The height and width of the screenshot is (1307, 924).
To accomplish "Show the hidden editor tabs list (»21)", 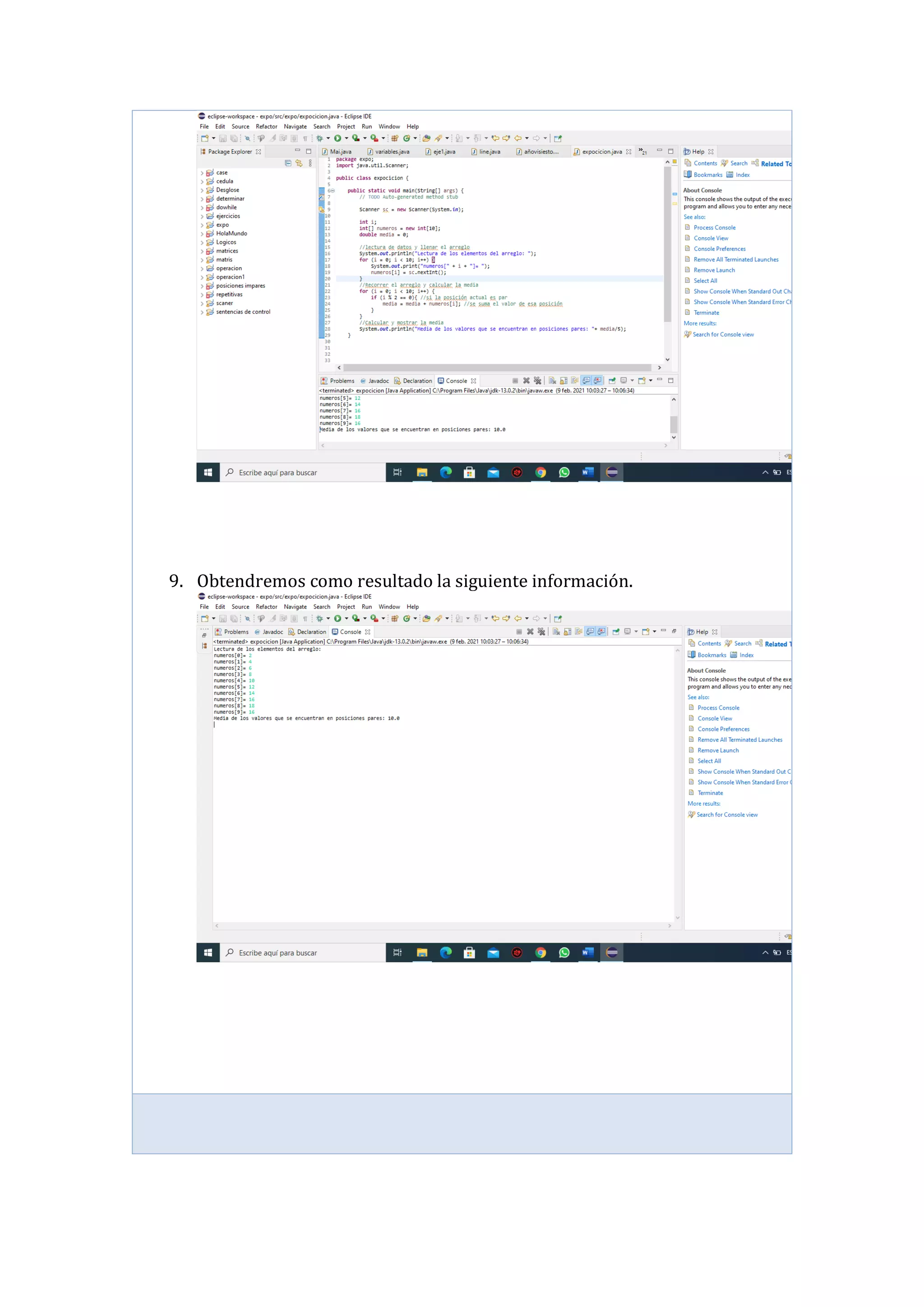I will [643, 152].
